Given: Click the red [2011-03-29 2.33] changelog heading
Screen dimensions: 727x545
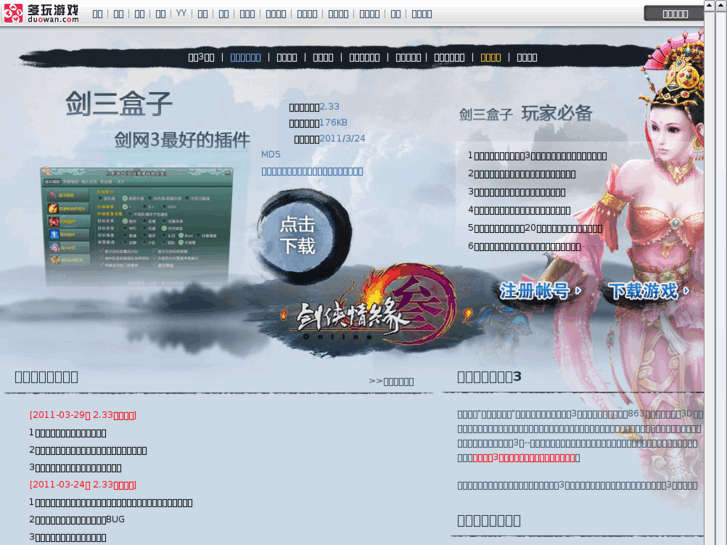Looking at the screenshot, I should (83, 415).
